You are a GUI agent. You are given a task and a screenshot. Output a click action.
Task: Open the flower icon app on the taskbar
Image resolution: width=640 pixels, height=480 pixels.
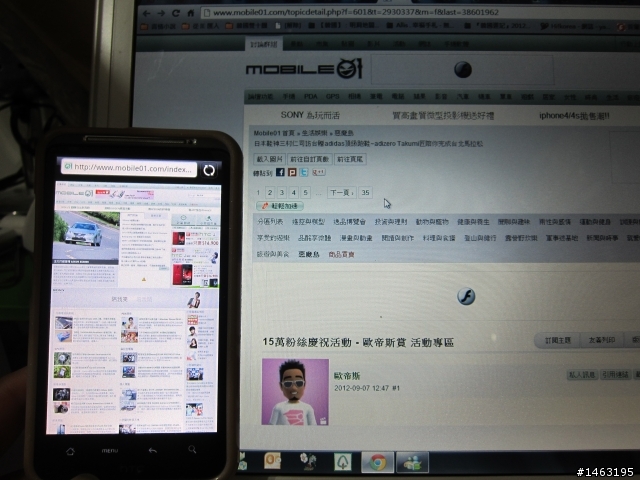click(308, 461)
